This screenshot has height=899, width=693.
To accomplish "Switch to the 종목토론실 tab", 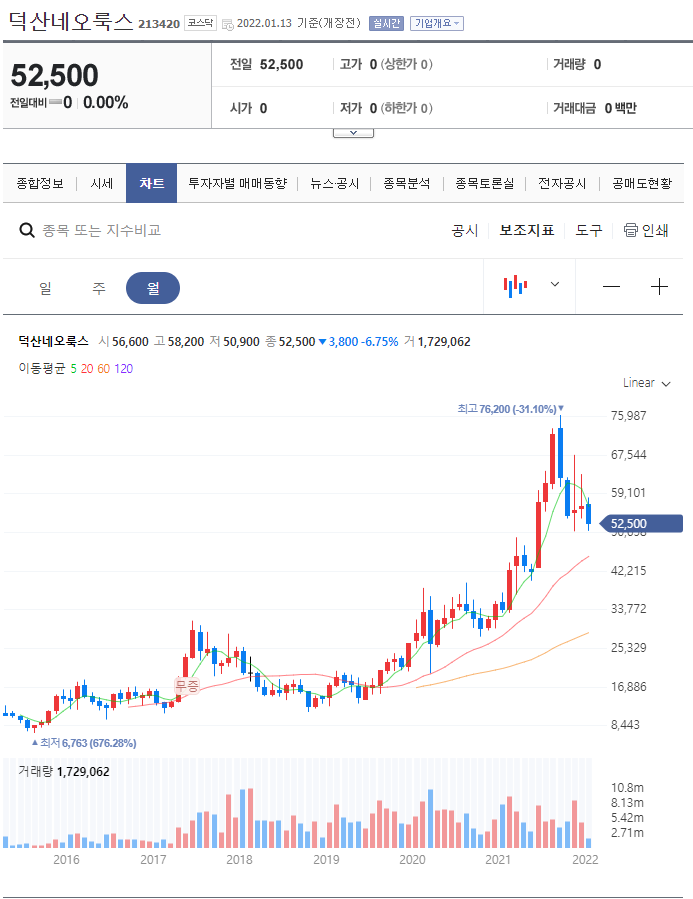I will (484, 183).
